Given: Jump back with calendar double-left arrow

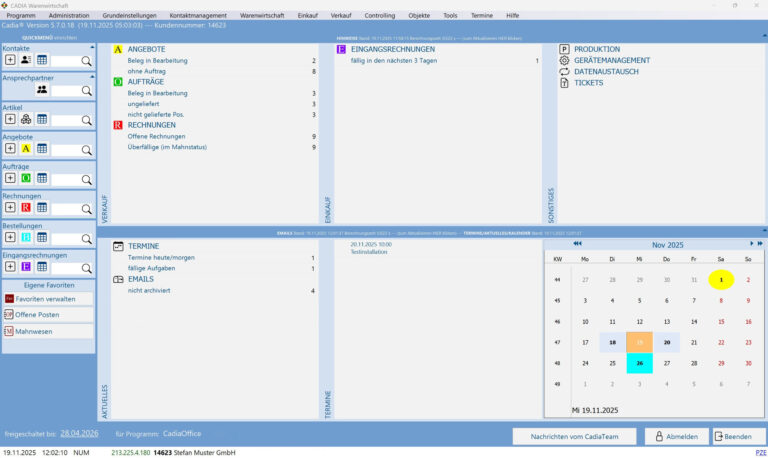Looking at the screenshot, I should [577, 244].
